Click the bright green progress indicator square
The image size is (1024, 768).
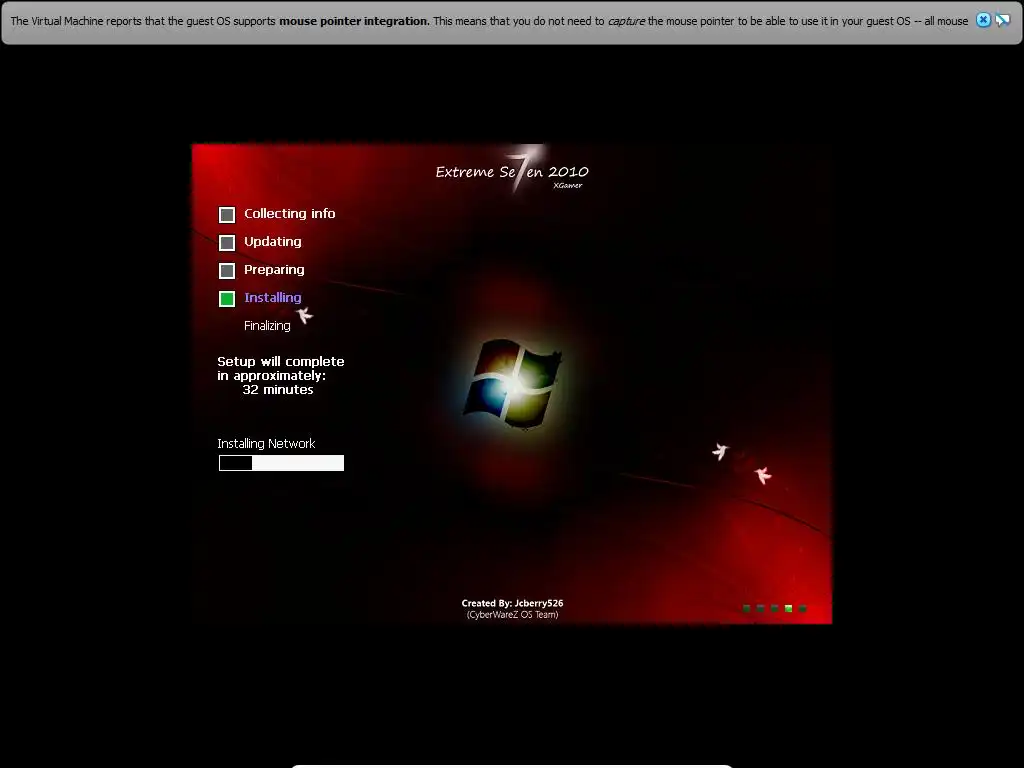coord(788,609)
